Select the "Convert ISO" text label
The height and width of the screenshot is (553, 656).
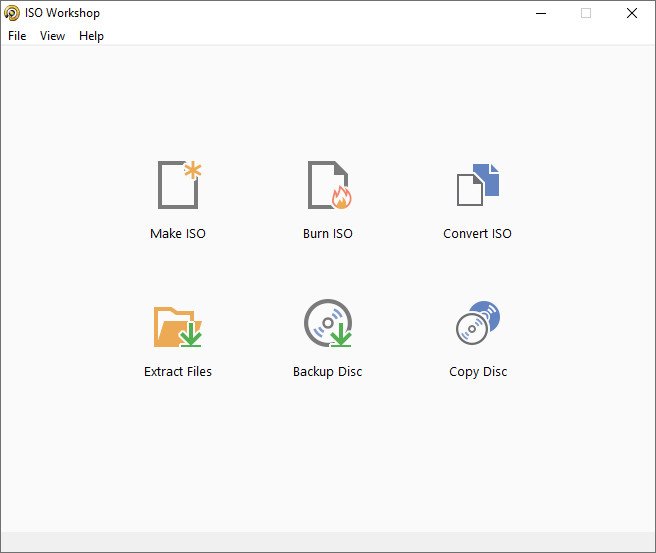click(477, 234)
